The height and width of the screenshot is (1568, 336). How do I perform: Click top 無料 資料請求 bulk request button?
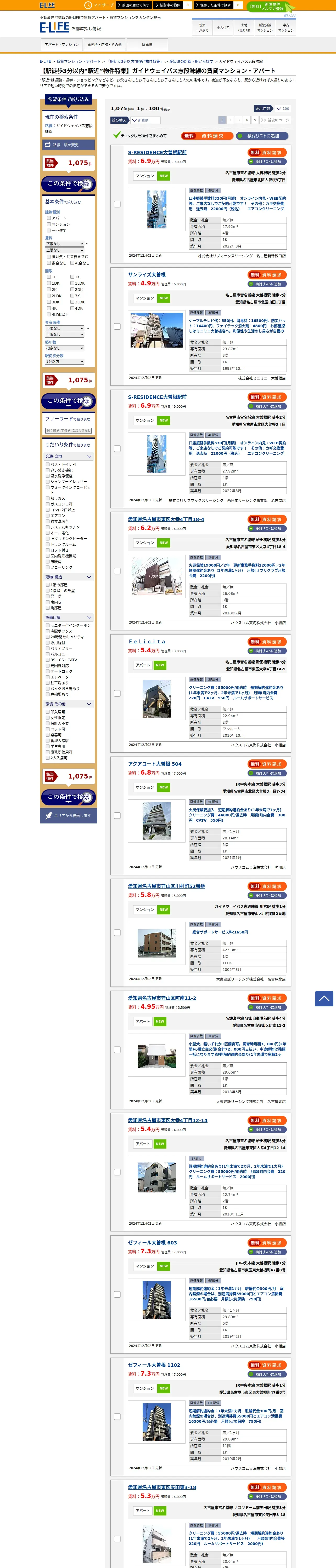click(207, 136)
